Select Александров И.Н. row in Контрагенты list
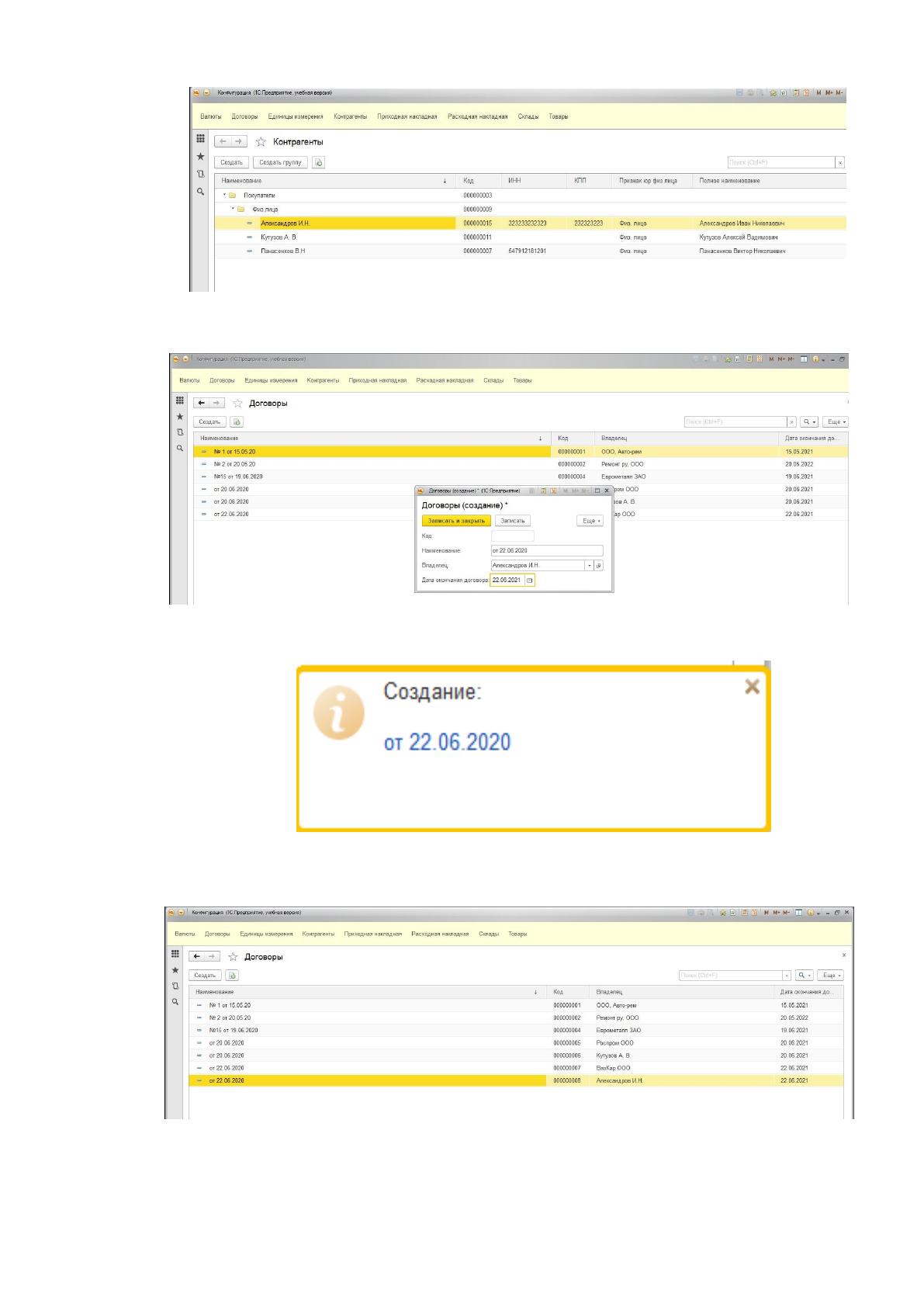 (x=530, y=224)
